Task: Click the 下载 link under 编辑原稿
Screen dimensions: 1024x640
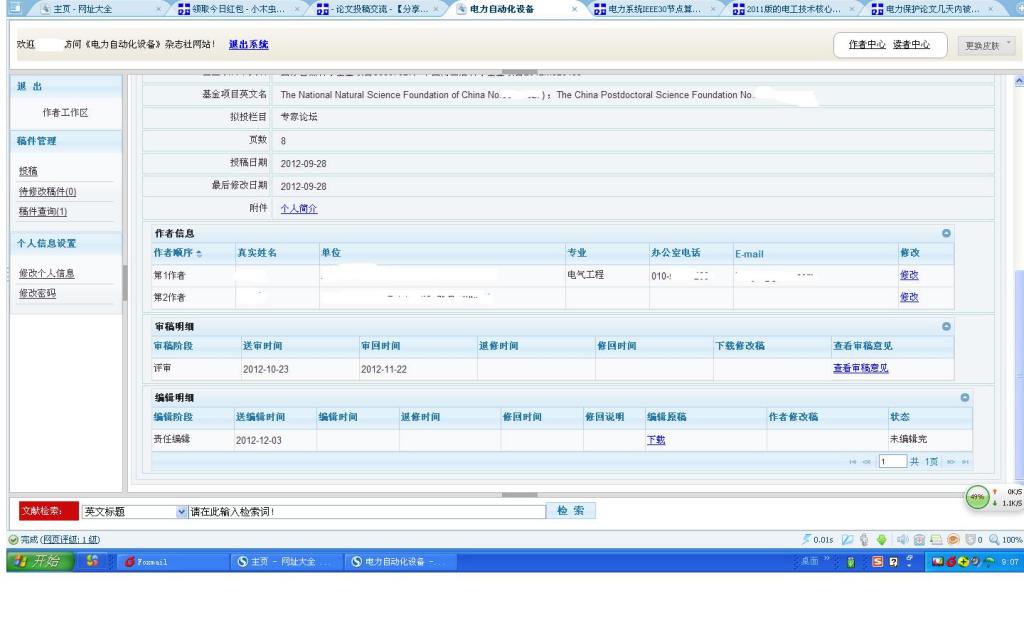Action: 656,440
